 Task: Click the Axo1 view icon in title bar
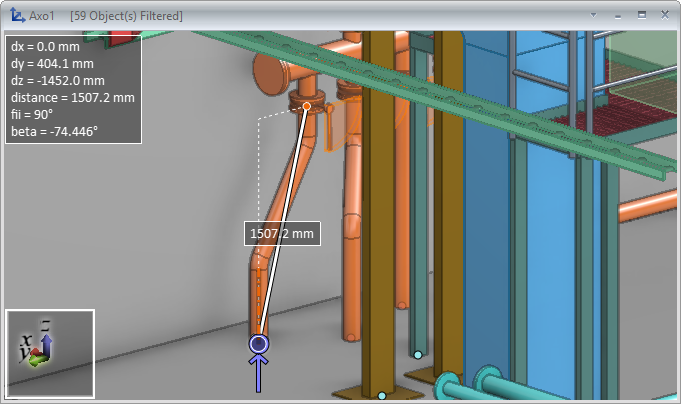(x=17, y=16)
